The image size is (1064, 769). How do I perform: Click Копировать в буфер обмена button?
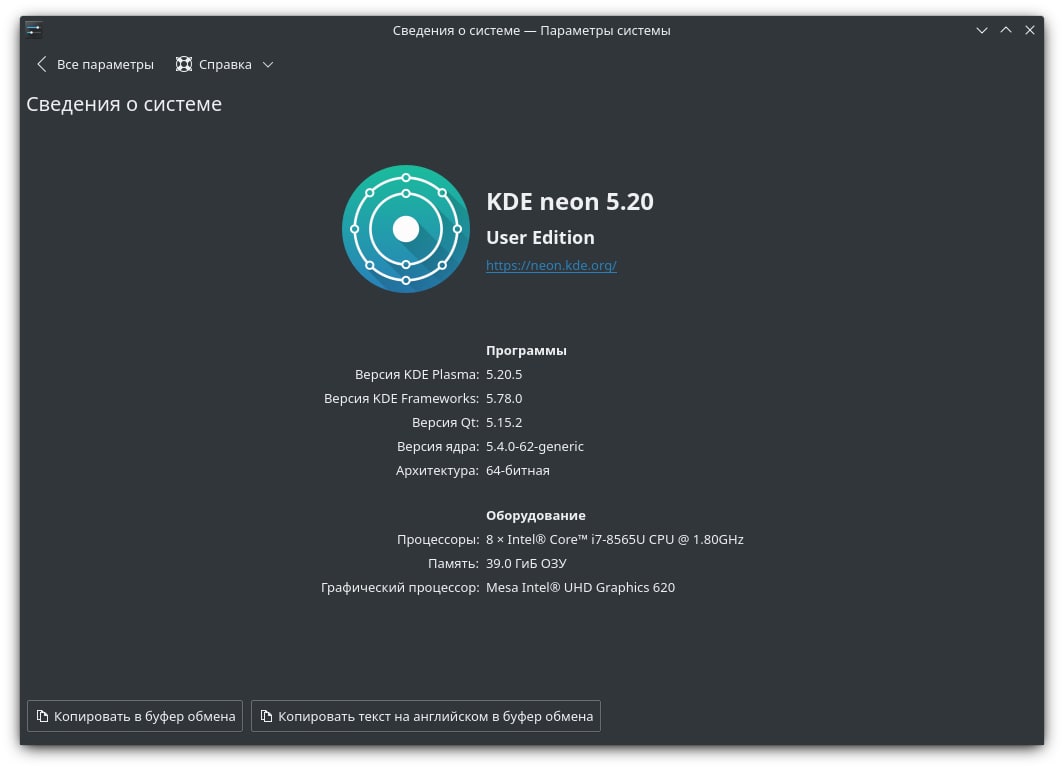pos(135,716)
